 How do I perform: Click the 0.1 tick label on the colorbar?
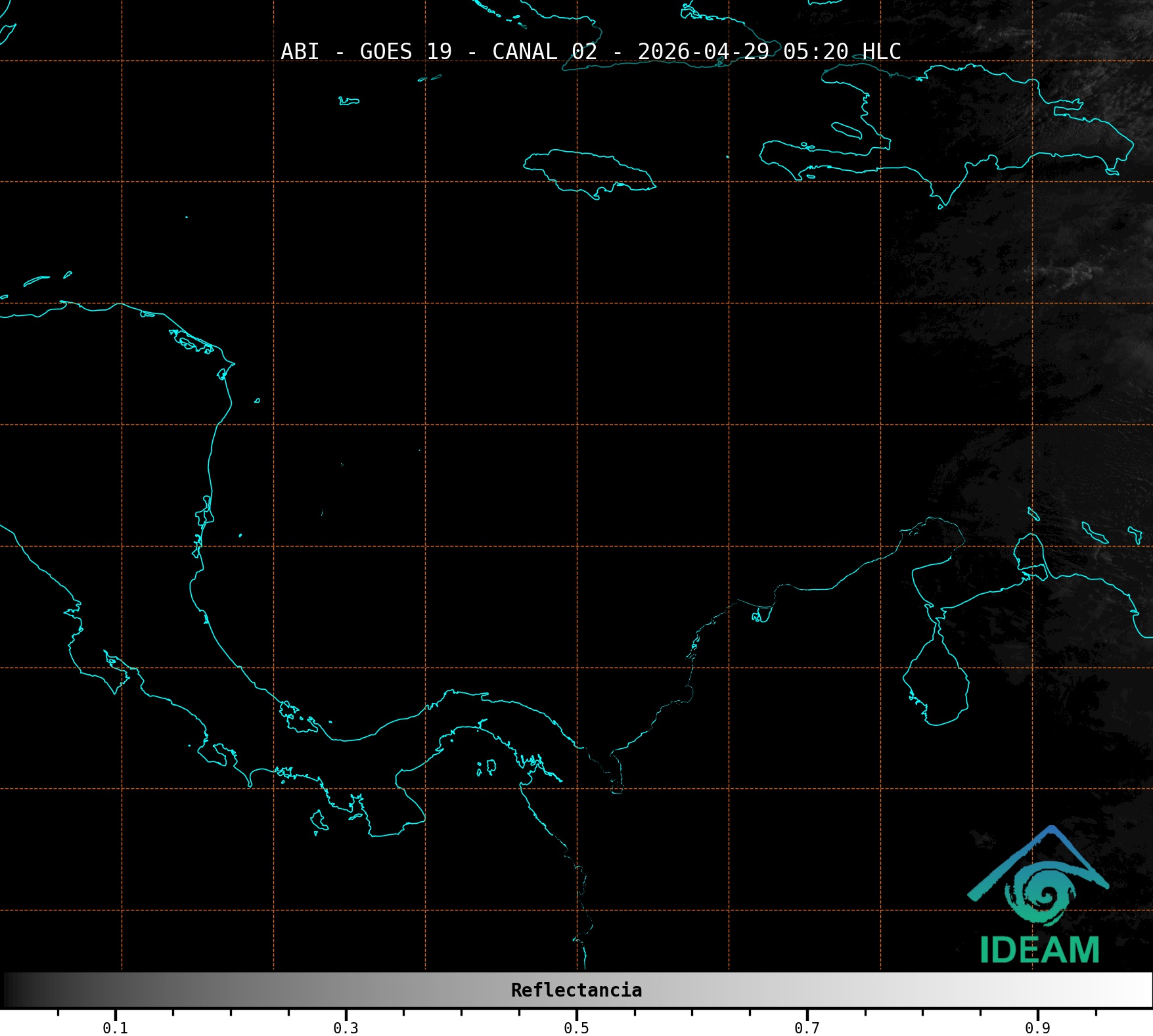point(115,1028)
